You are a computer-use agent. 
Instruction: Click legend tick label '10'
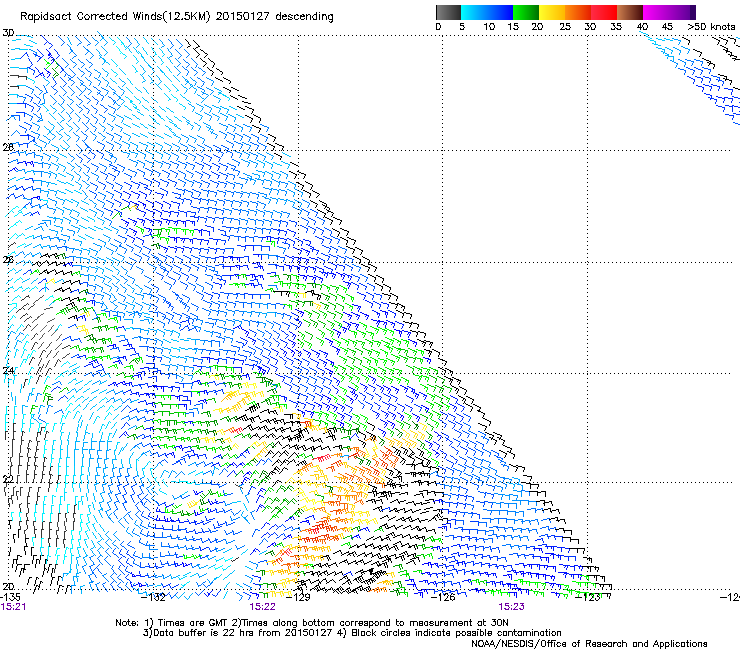click(489, 27)
